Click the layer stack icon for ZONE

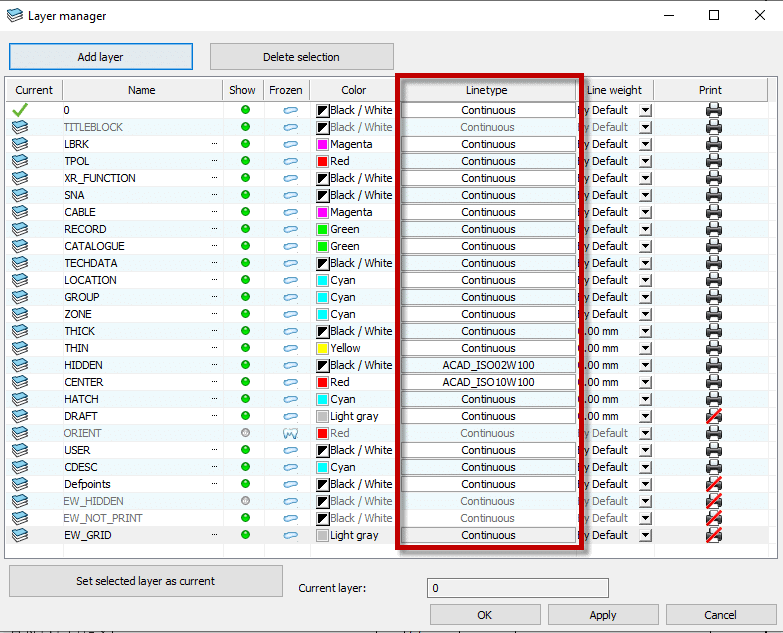pos(20,314)
